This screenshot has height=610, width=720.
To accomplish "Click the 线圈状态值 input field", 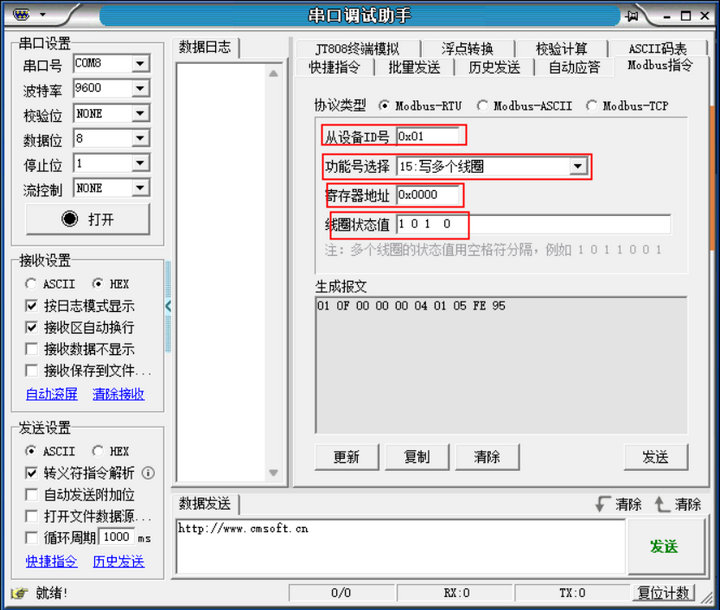I will pos(534,224).
